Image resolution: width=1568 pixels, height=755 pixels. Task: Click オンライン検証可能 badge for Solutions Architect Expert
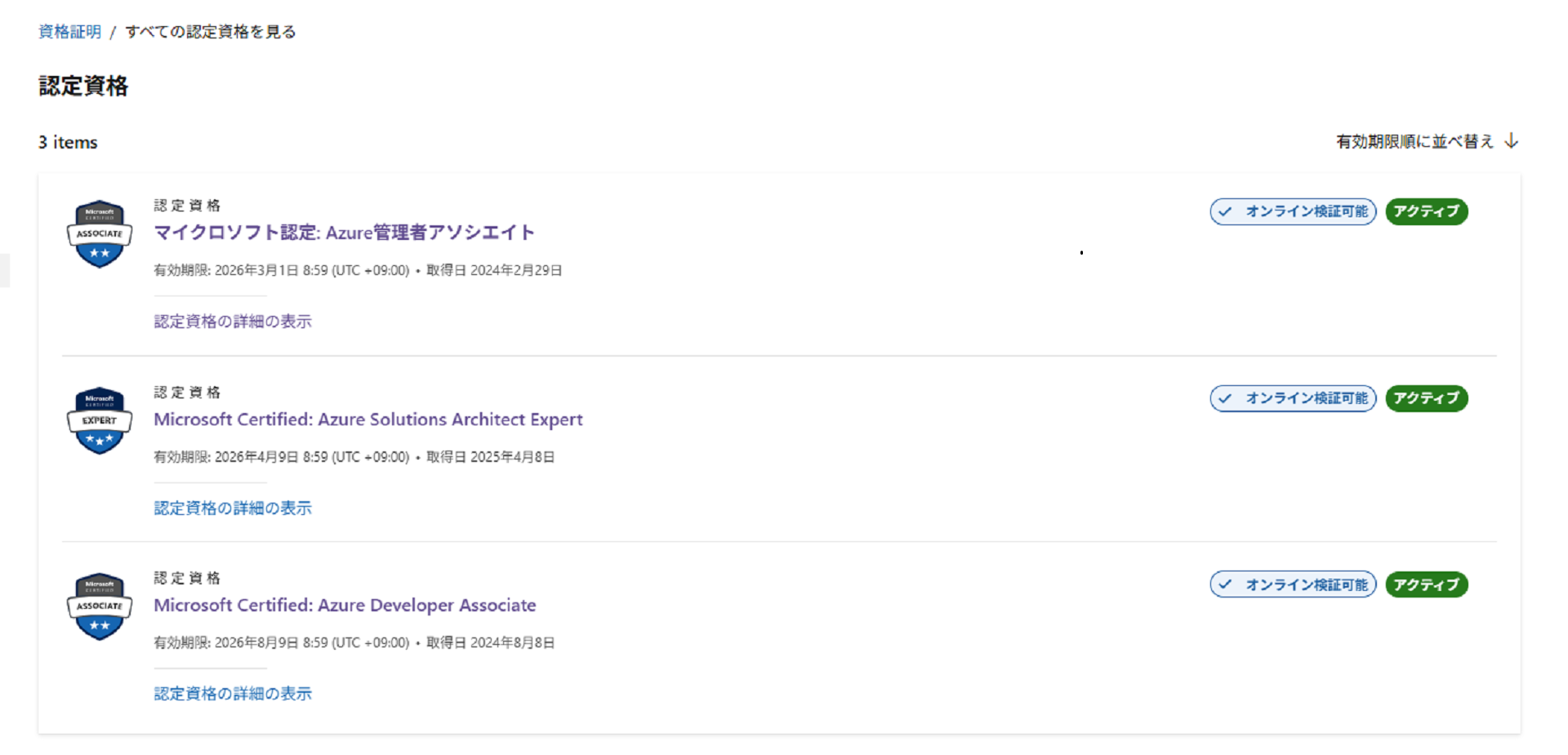click(1293, 398)
